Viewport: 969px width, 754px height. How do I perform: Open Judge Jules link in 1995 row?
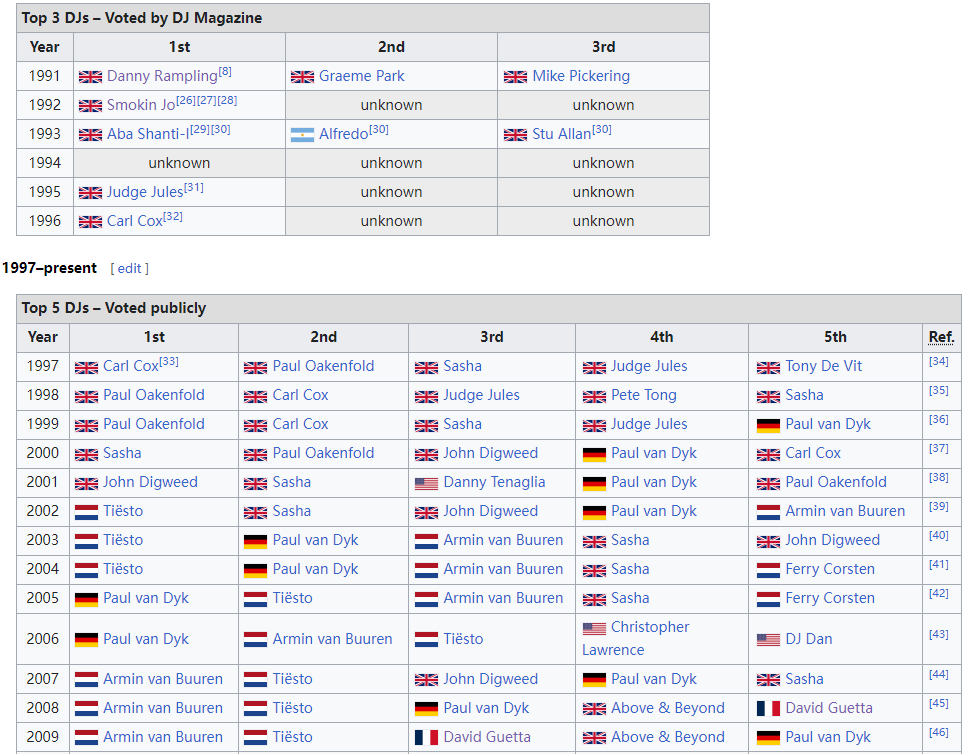pos(145,192)
